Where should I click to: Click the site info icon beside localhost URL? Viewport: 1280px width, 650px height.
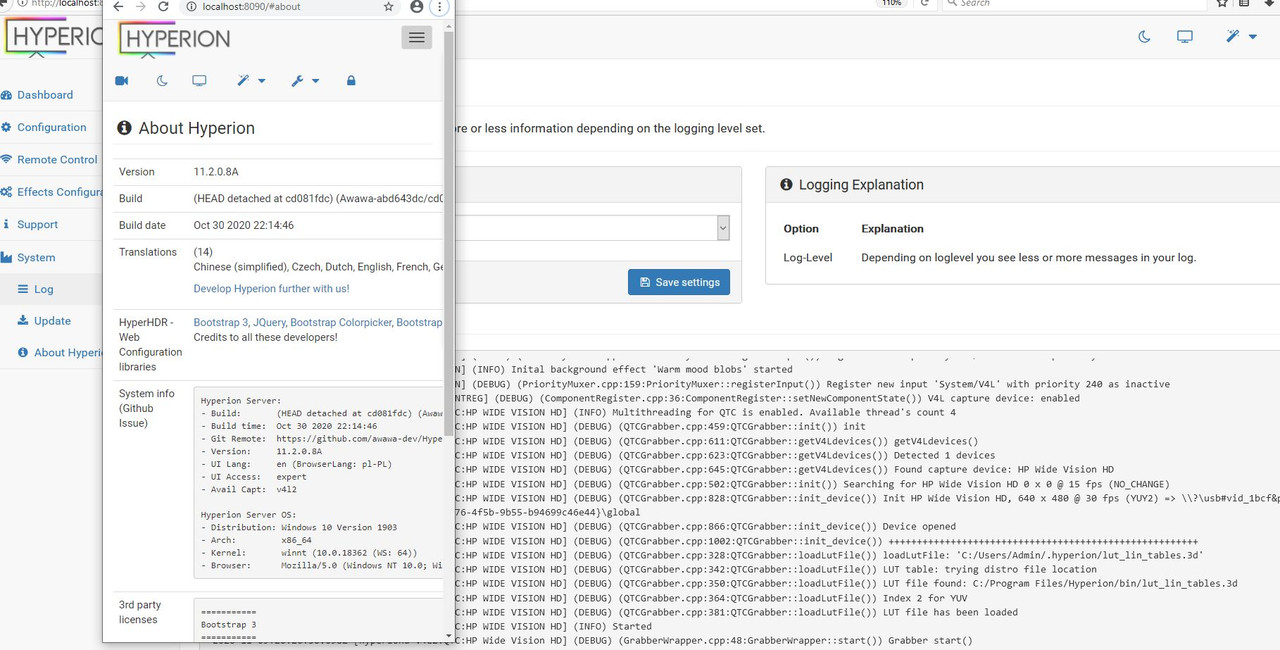point(191,7)
